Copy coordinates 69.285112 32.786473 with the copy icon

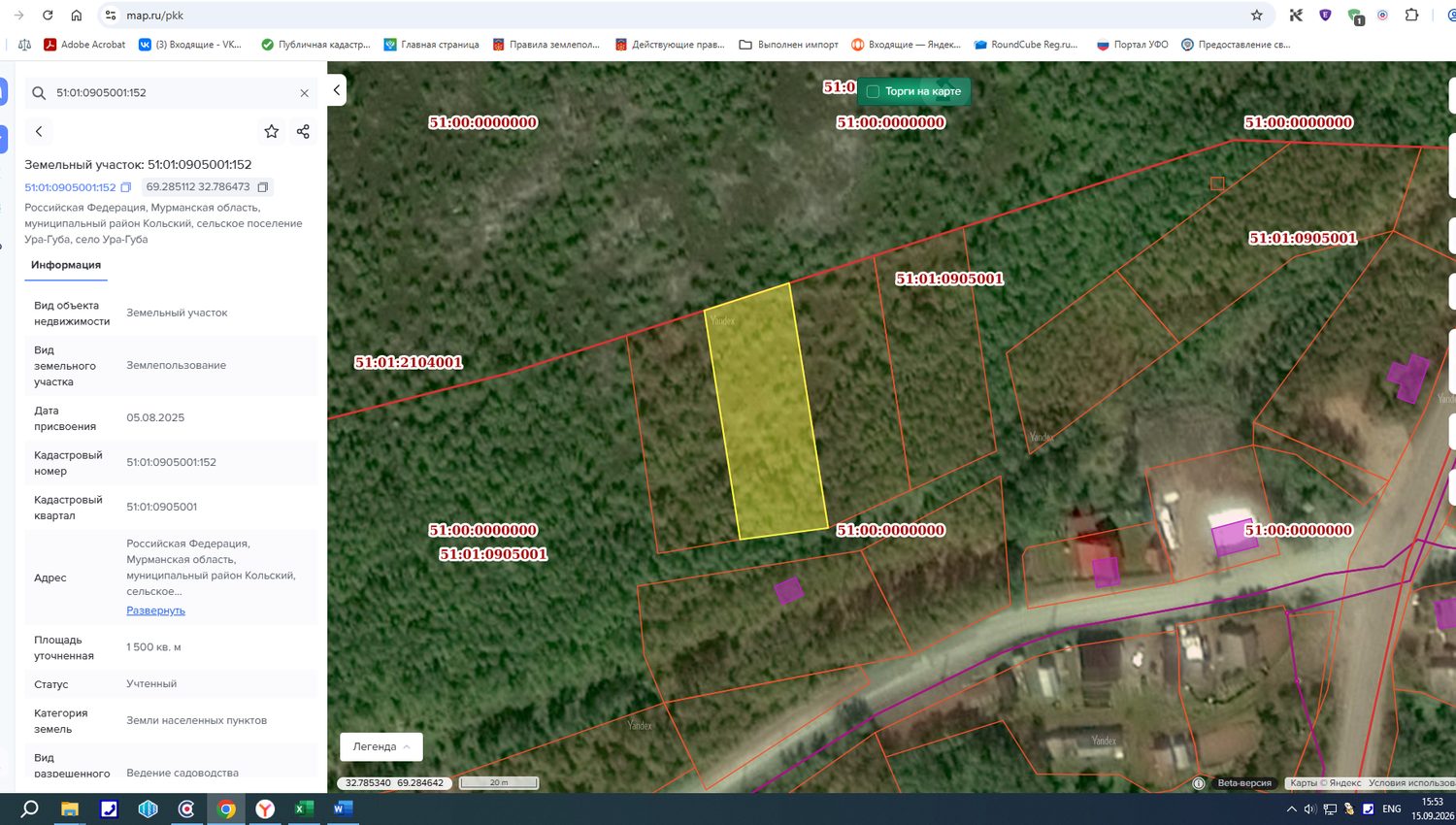point(262,187)
